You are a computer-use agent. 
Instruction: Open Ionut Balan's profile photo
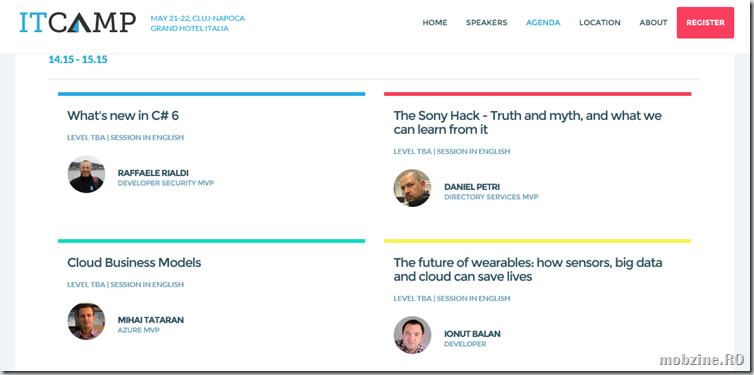coord(412,335)
